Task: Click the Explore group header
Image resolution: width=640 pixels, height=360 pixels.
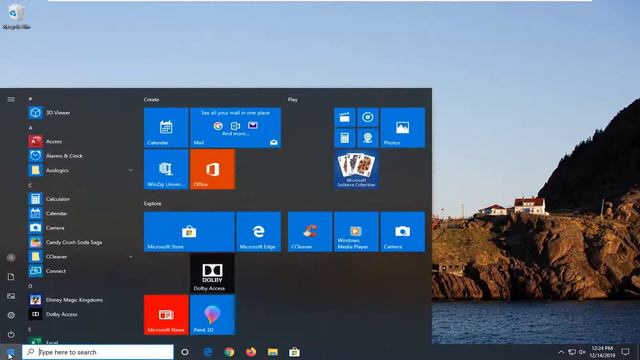Action: pyautogui.click(x=153, y=203)
